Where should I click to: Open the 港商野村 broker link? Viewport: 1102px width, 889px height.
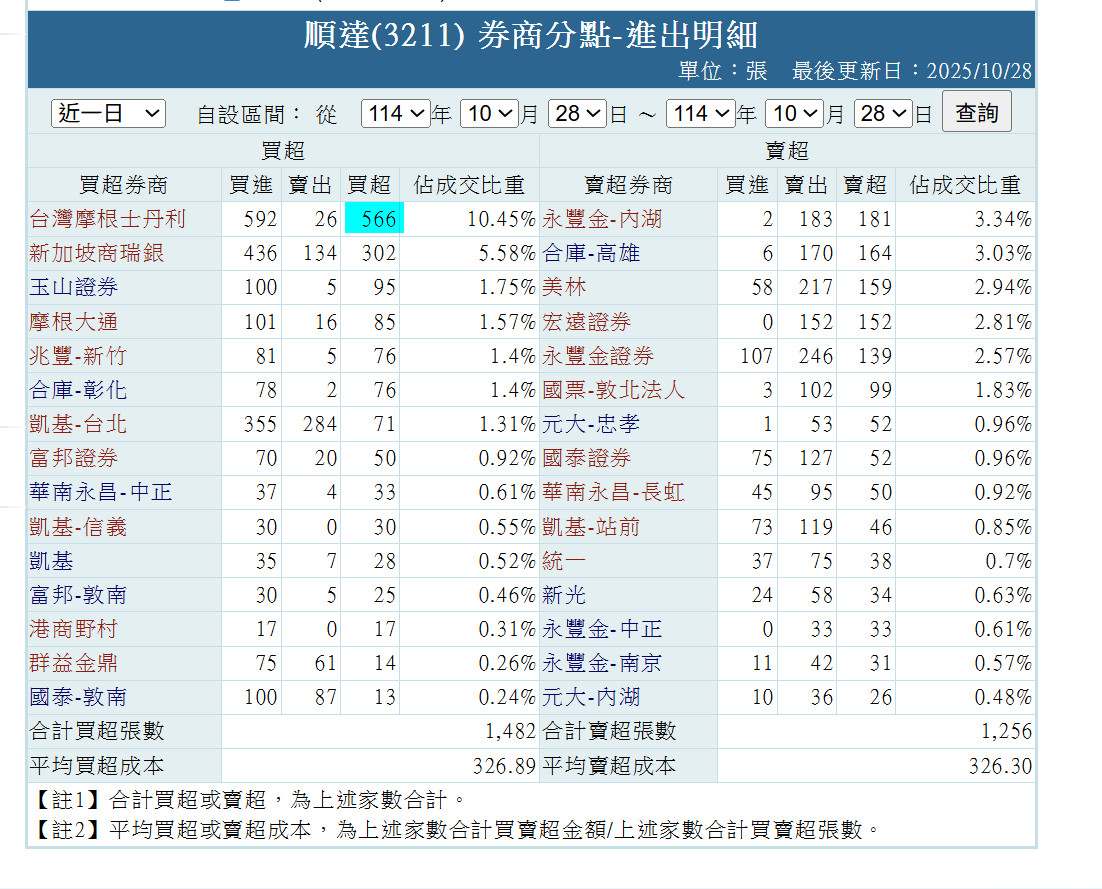click(74, 629)
